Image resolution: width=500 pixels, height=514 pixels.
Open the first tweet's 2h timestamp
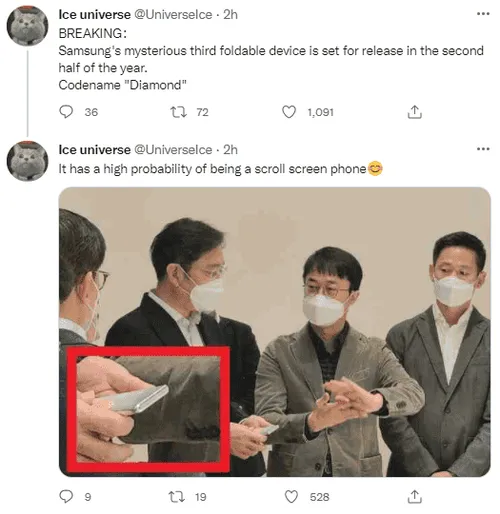click(x=230, y=15)
